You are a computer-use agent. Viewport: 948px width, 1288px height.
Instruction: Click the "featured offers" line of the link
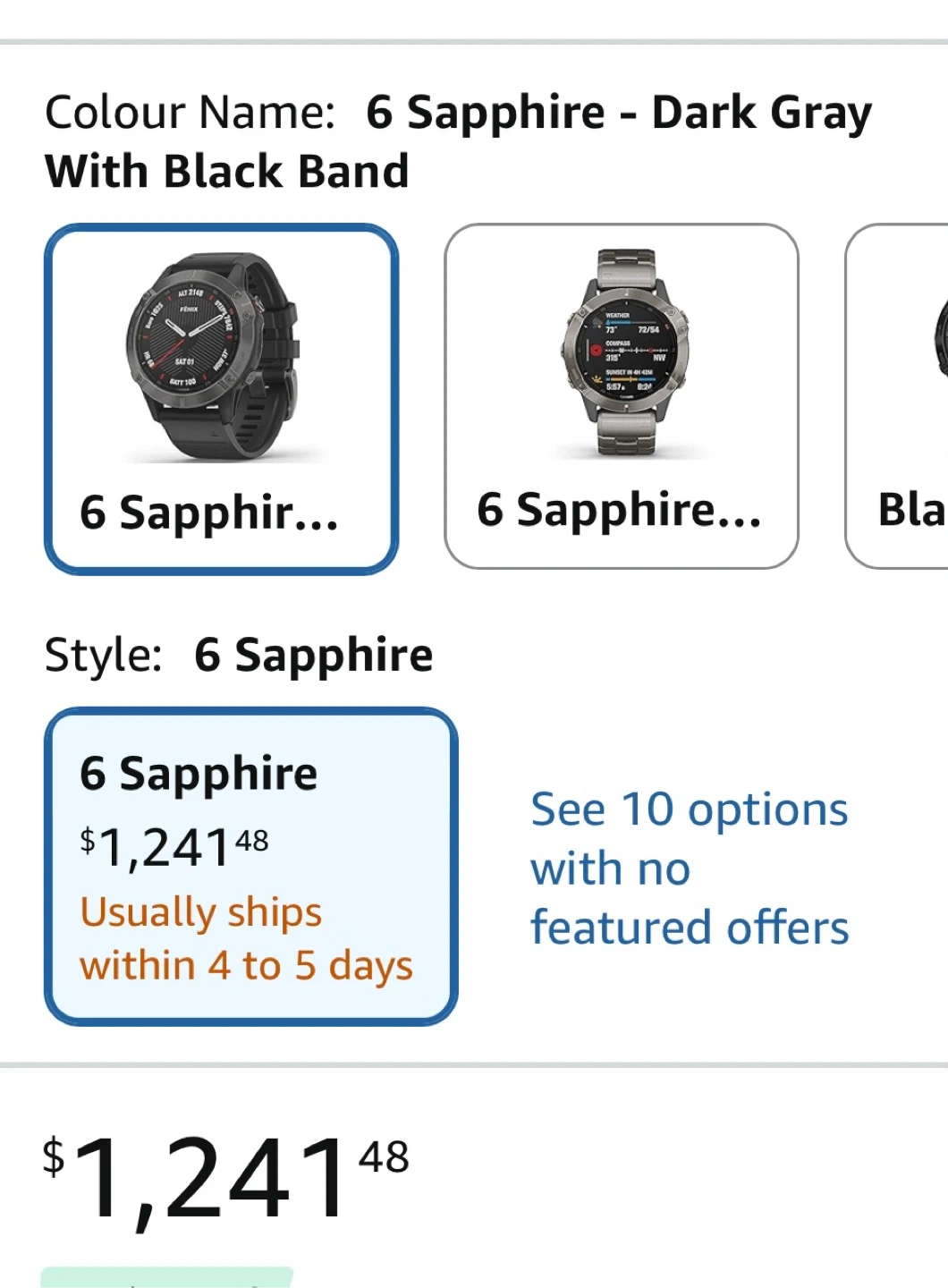[690, 928]
